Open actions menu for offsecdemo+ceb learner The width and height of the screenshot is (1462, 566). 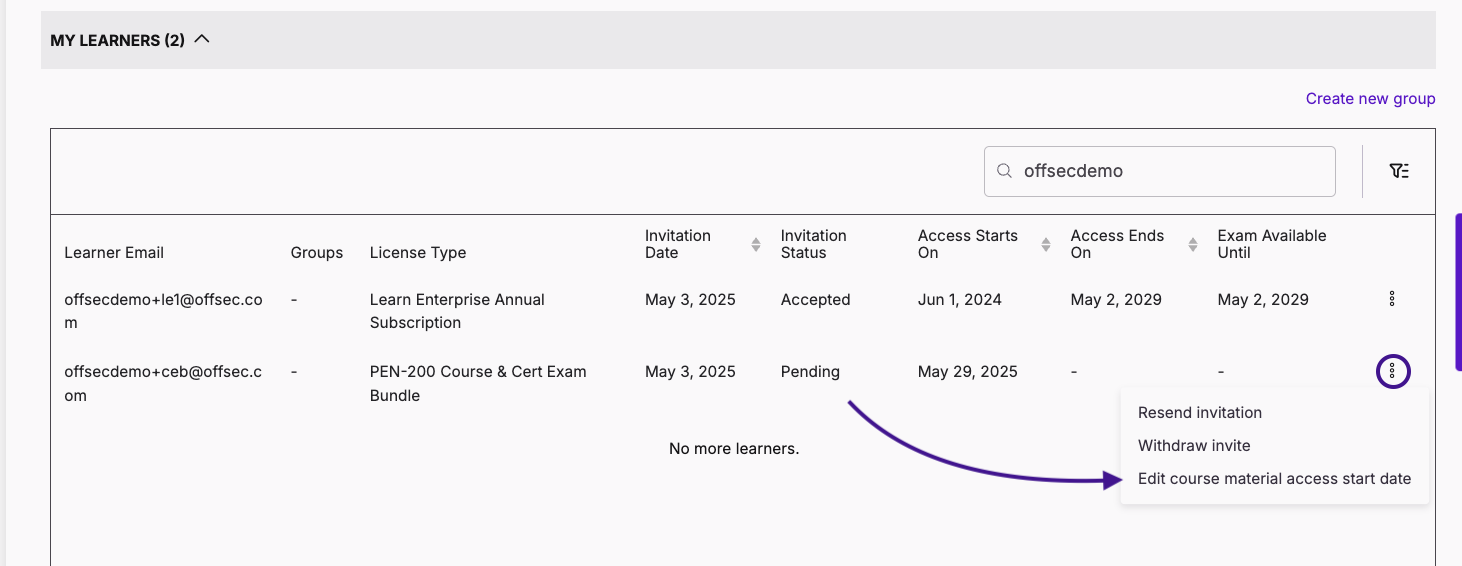click(x=1392, y=372)
